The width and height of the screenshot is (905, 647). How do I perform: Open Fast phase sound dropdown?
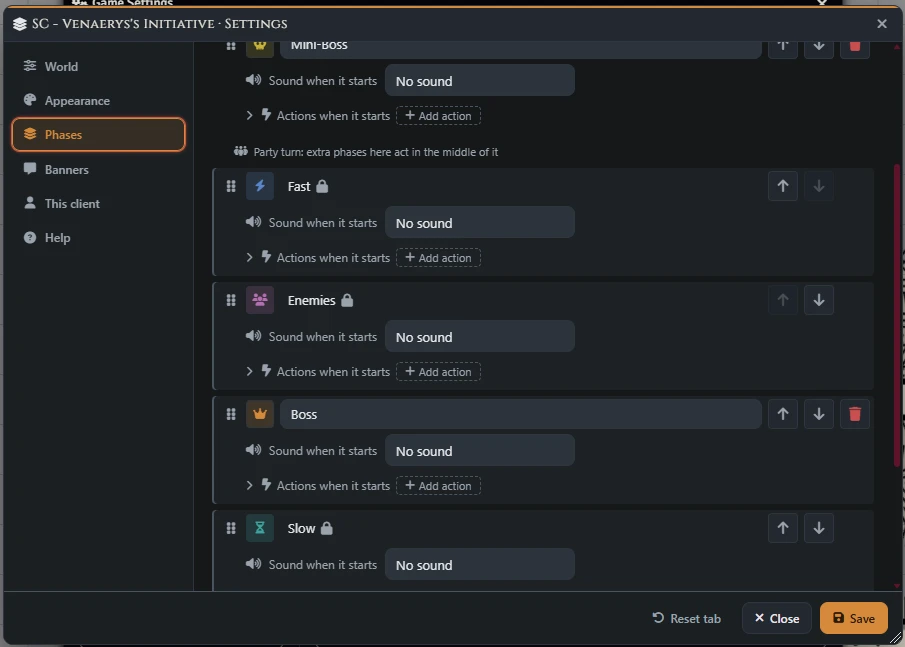coord(480,223)
